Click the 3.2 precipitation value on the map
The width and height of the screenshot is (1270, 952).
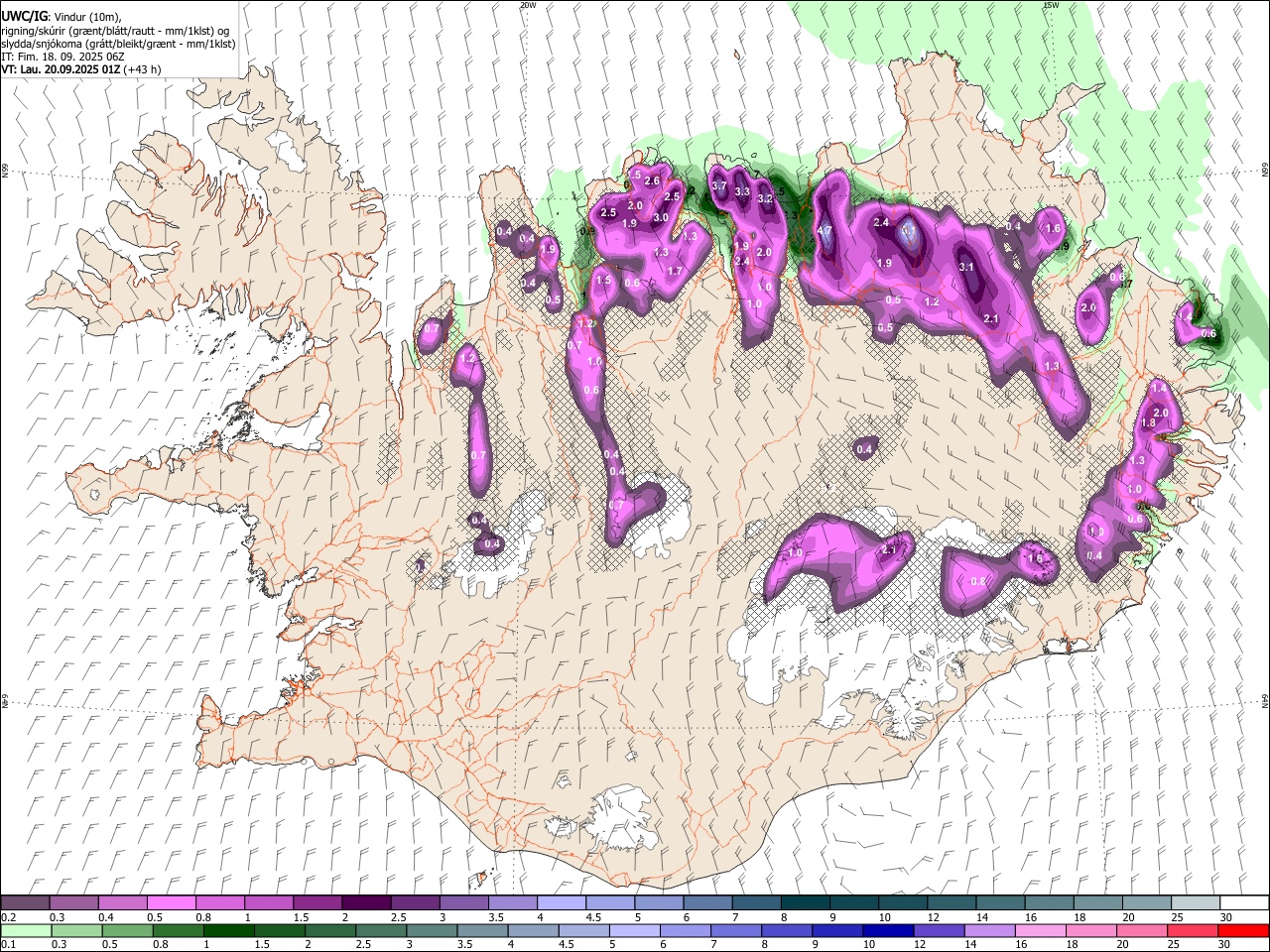click(x=765, y=198)
